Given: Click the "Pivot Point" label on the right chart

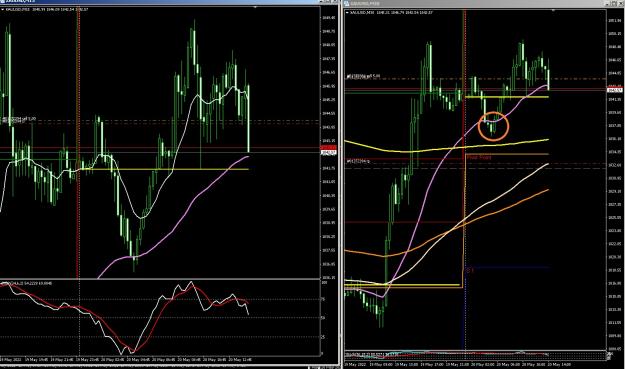Looking at the screenshot, I should point(479,157).
